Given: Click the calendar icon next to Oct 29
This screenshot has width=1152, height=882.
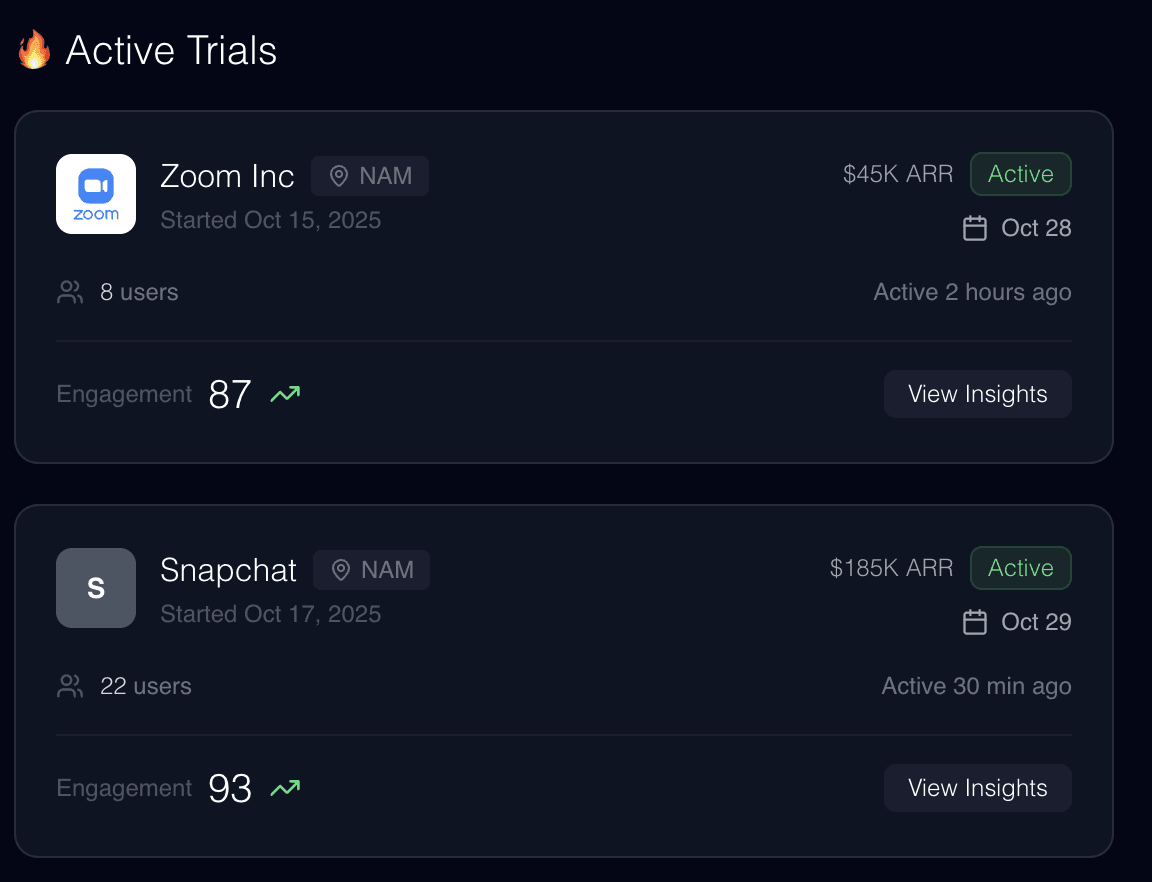Looking at the screenshot, I should [974, 622].
